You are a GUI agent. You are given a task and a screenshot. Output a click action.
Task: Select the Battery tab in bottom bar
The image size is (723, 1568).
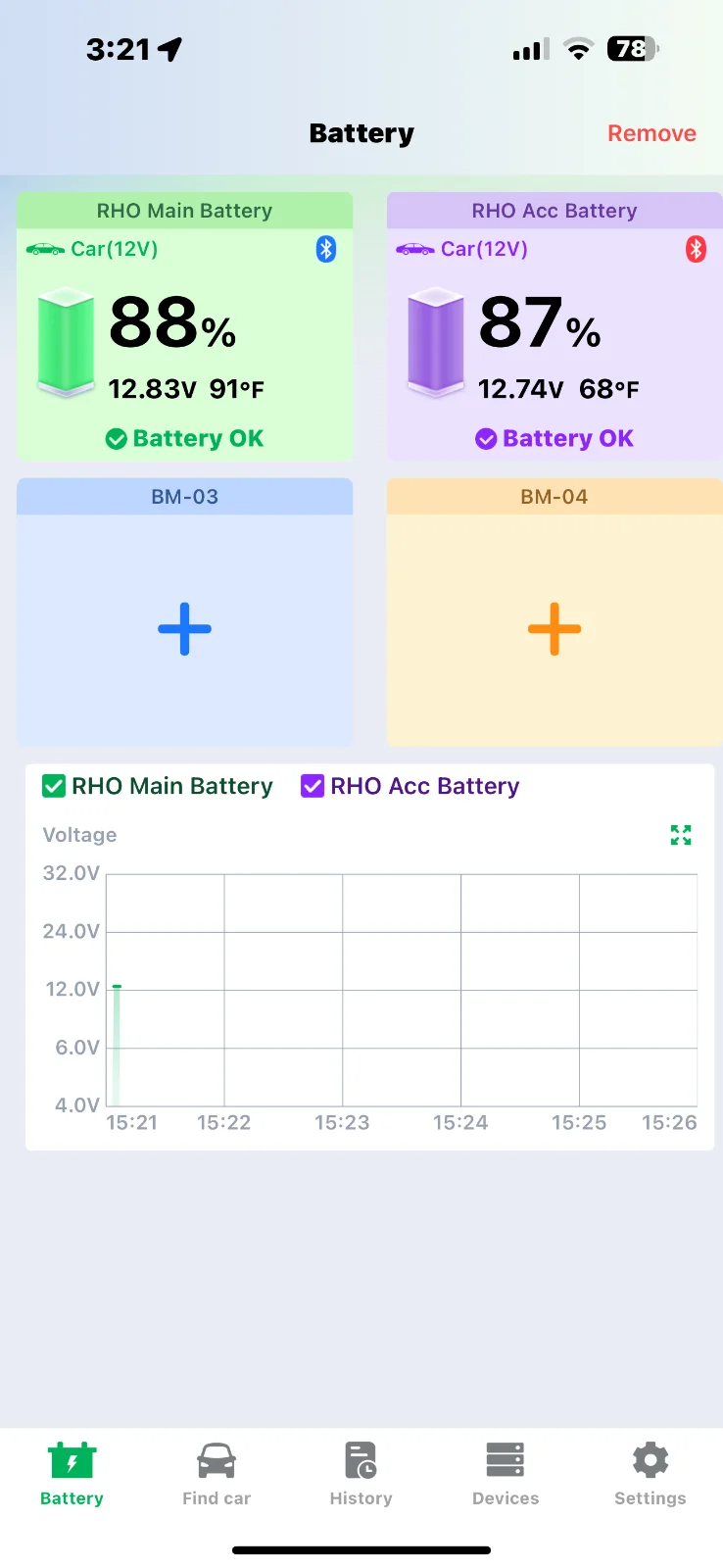click(72, 1473)
